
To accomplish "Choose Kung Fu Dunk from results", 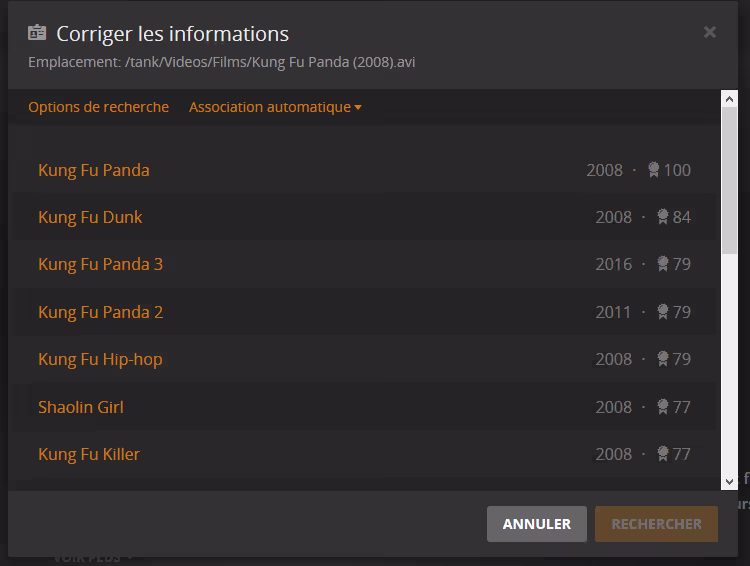I will coord(90,217).
